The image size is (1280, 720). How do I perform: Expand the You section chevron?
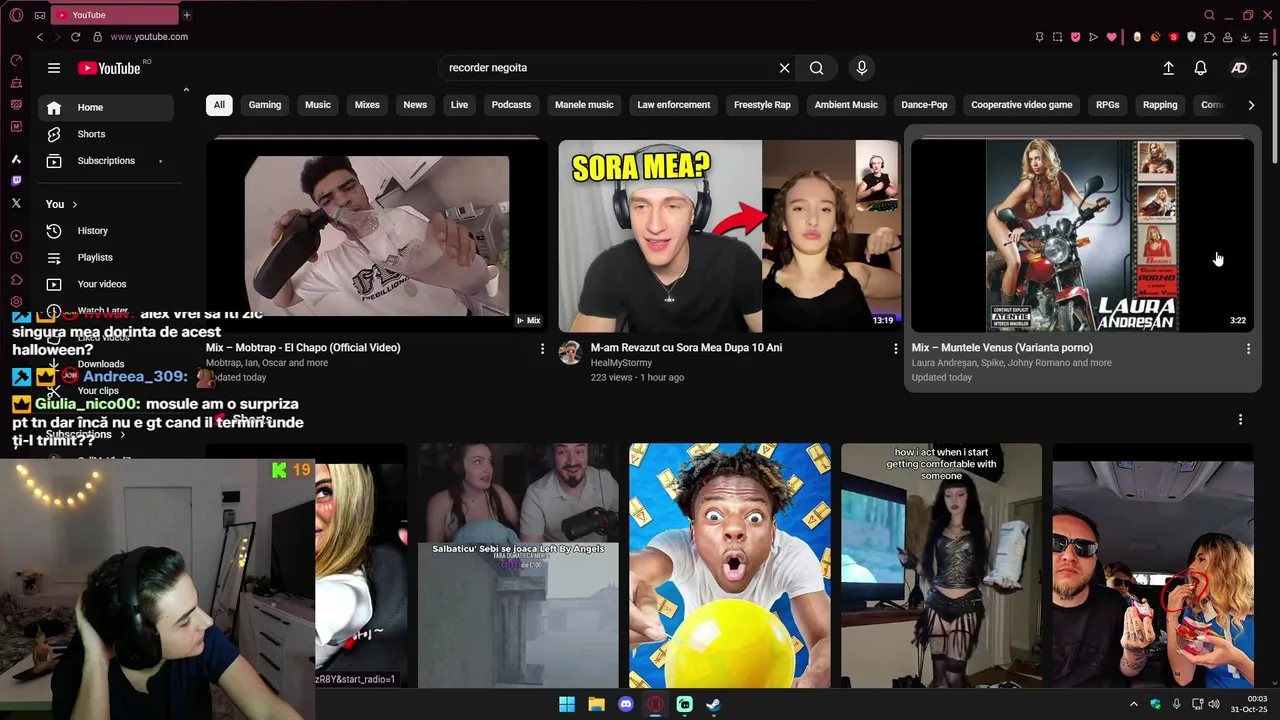click(x=74, y=204)
